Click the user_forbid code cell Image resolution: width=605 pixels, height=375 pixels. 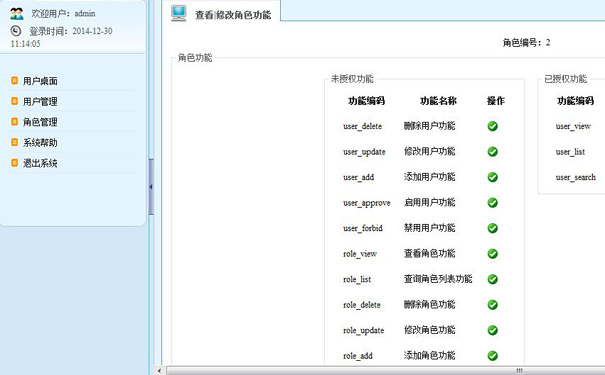click(363, 228)
